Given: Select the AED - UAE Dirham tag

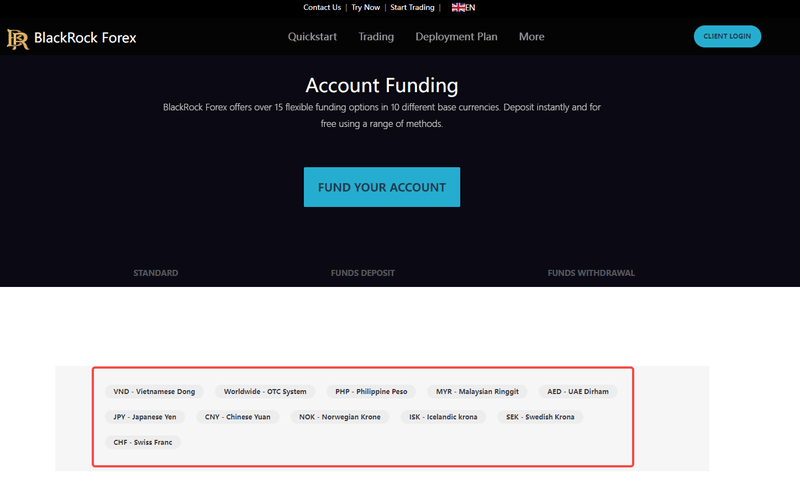Looking at the screenshot, I should (578, 391).
